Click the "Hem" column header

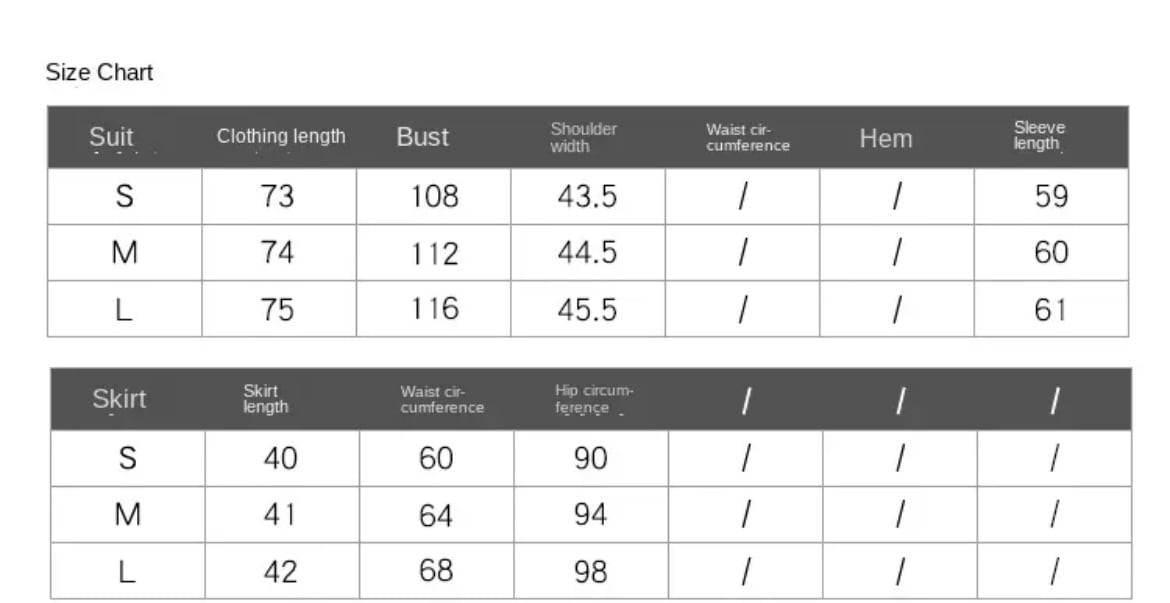(885, 138)
